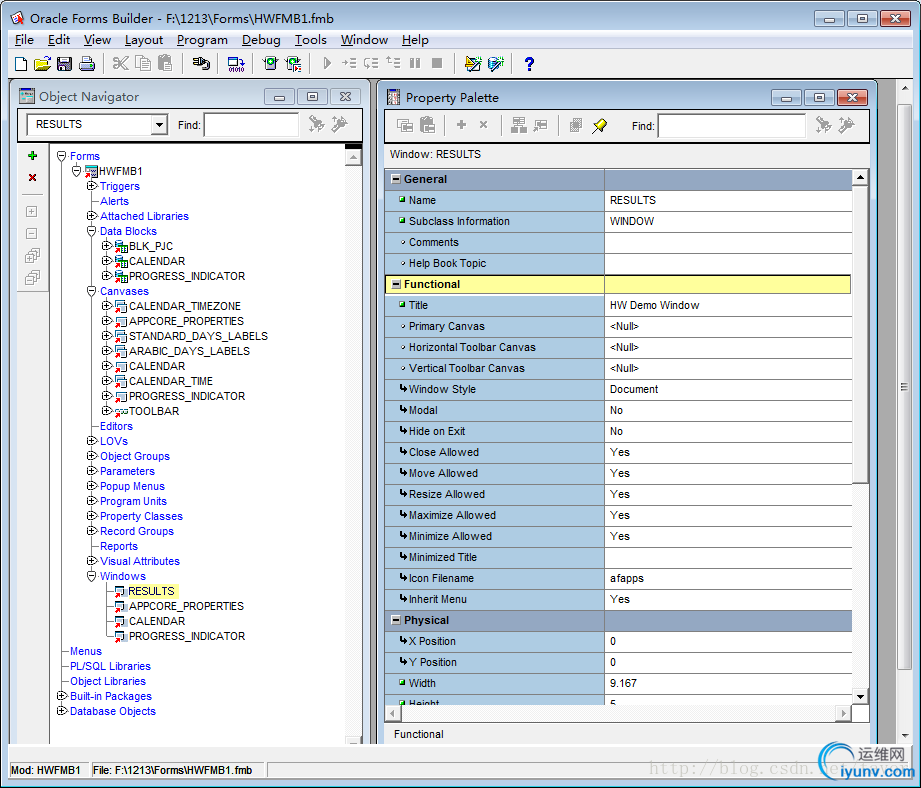Screen dimensions: 921x788
Task: Click the Run Form Debug icon
Action: pyautogui.click(x=293, y=63)
